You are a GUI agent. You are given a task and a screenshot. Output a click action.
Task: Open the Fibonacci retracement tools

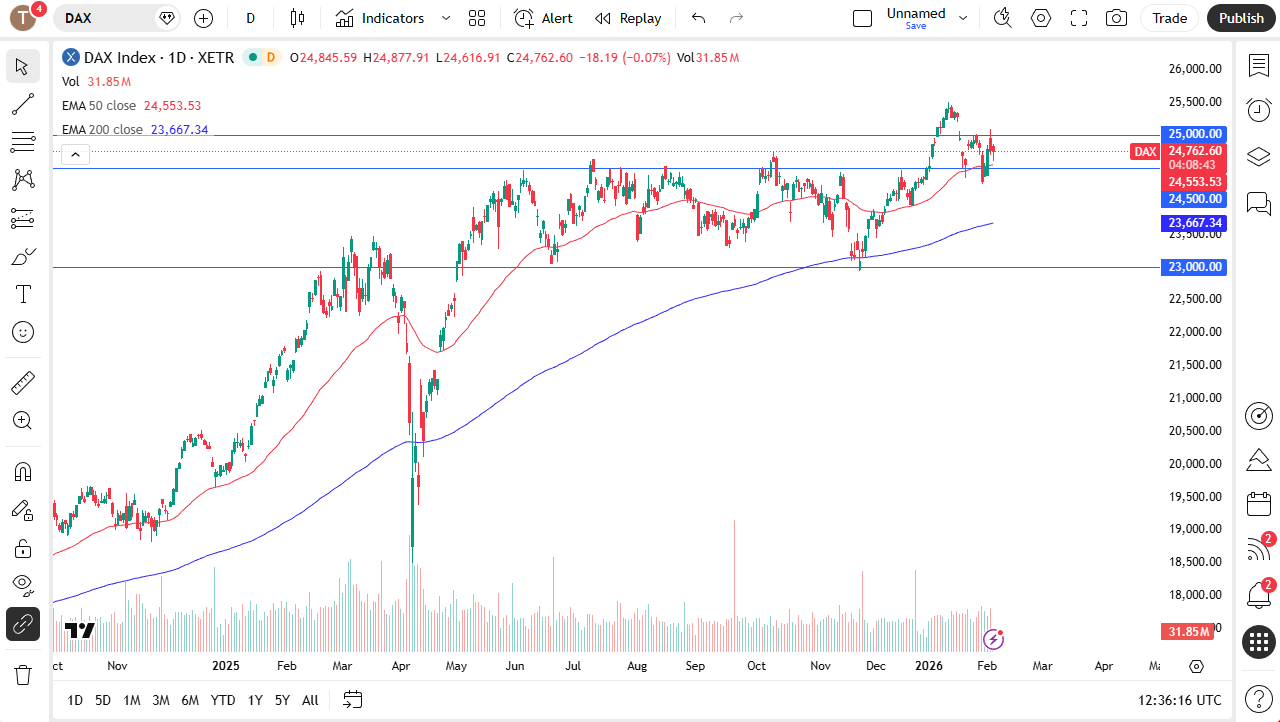pos(22,142)
